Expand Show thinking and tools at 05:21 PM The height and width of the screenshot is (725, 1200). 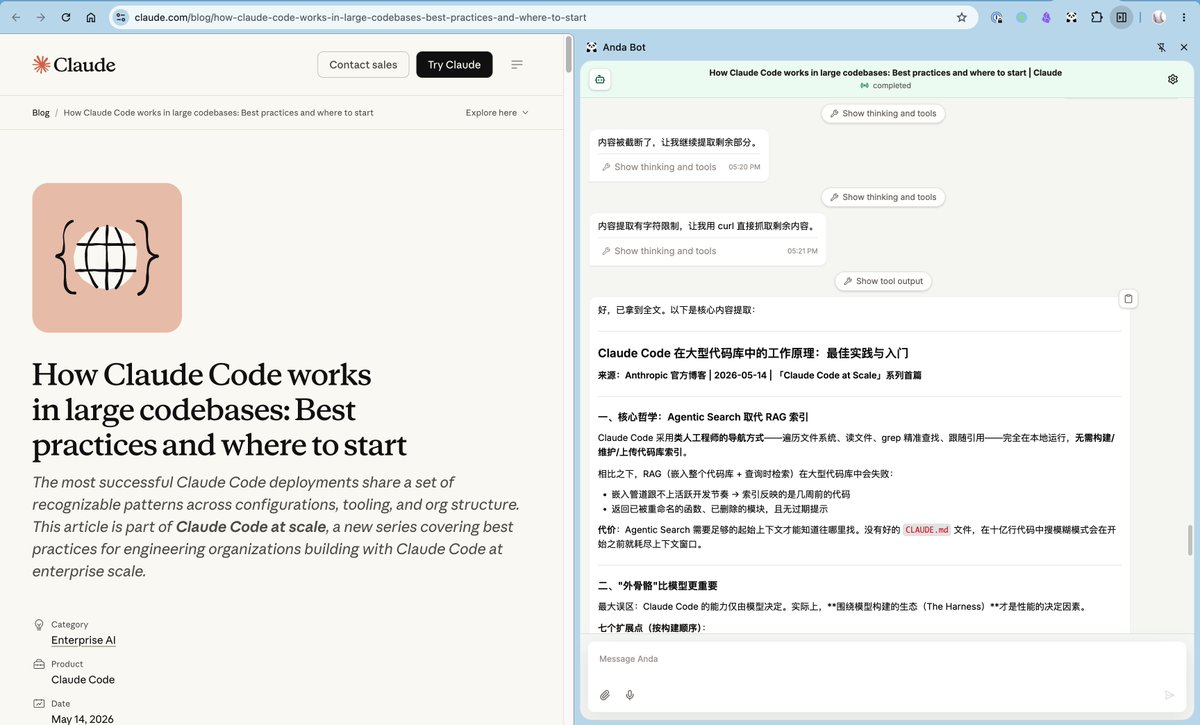point(659,251)
